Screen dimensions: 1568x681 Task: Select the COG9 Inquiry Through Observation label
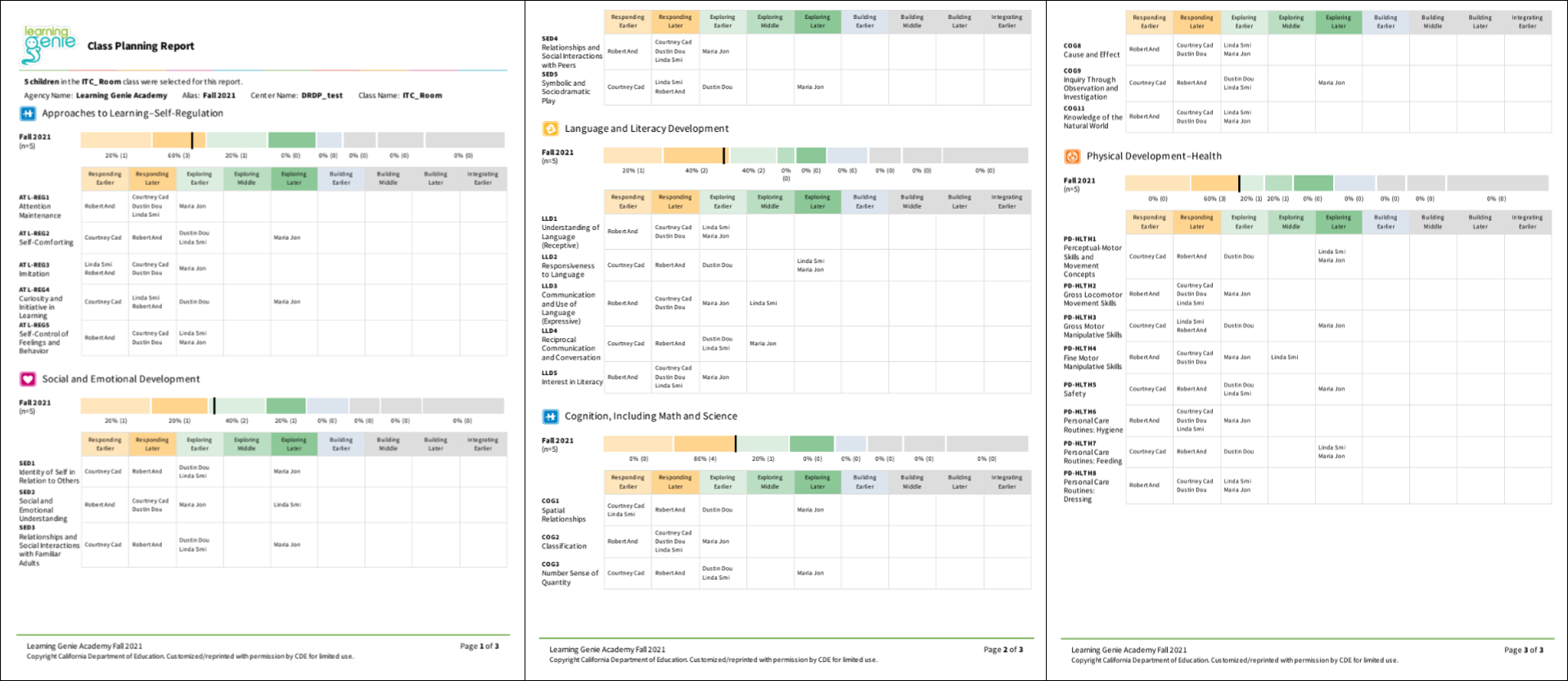coord(1090,84)
